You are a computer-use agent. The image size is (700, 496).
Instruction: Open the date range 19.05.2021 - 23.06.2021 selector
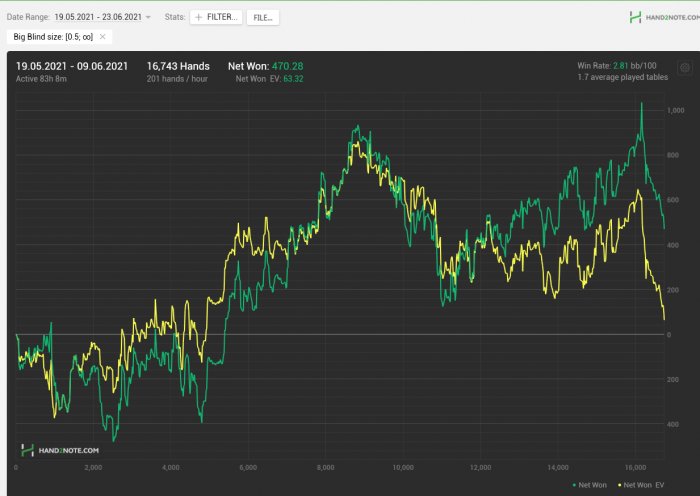pos(98,18)
